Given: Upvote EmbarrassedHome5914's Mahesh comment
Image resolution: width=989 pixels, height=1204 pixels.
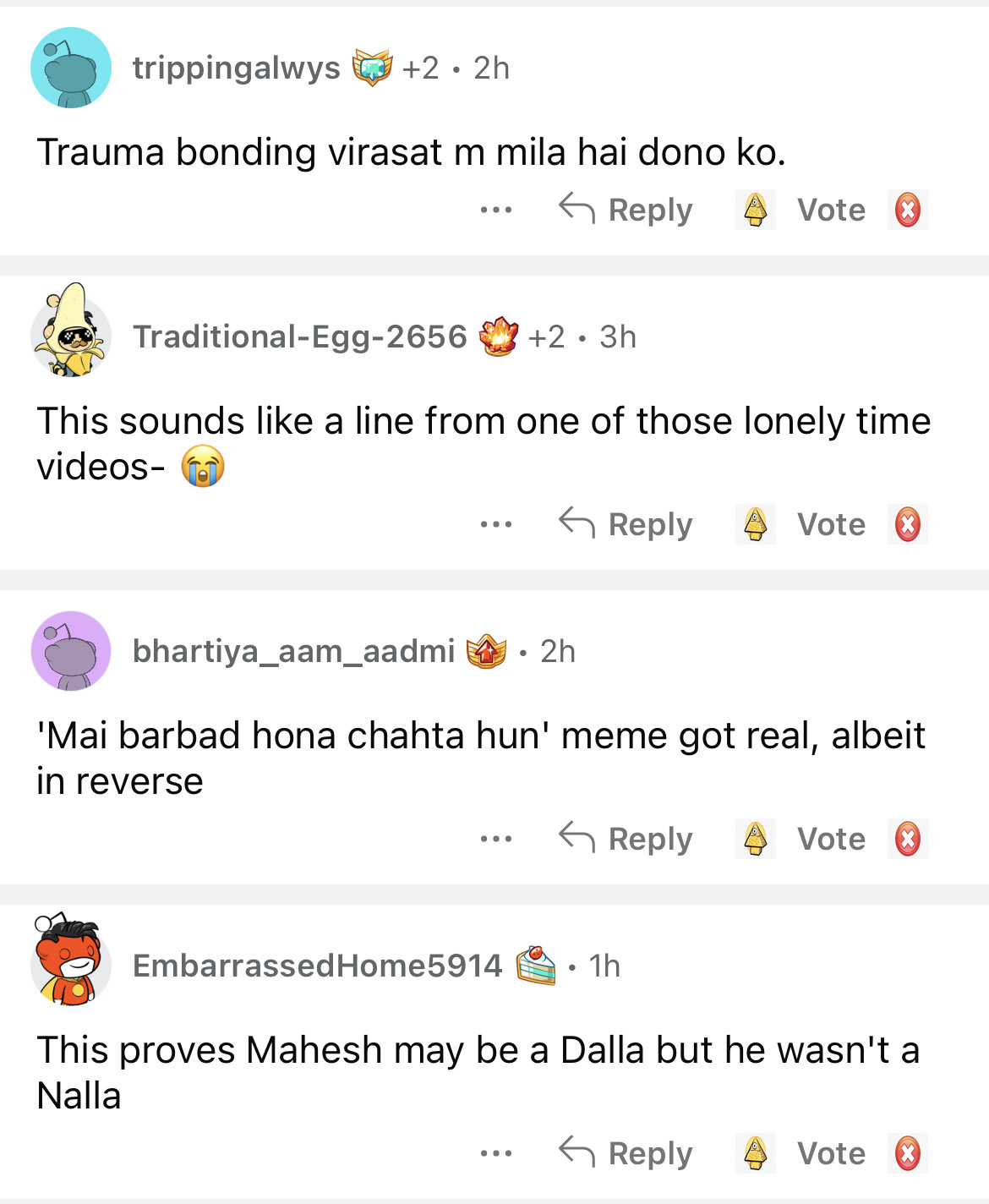Looking at the screenshot, I should pos(755,1153).
